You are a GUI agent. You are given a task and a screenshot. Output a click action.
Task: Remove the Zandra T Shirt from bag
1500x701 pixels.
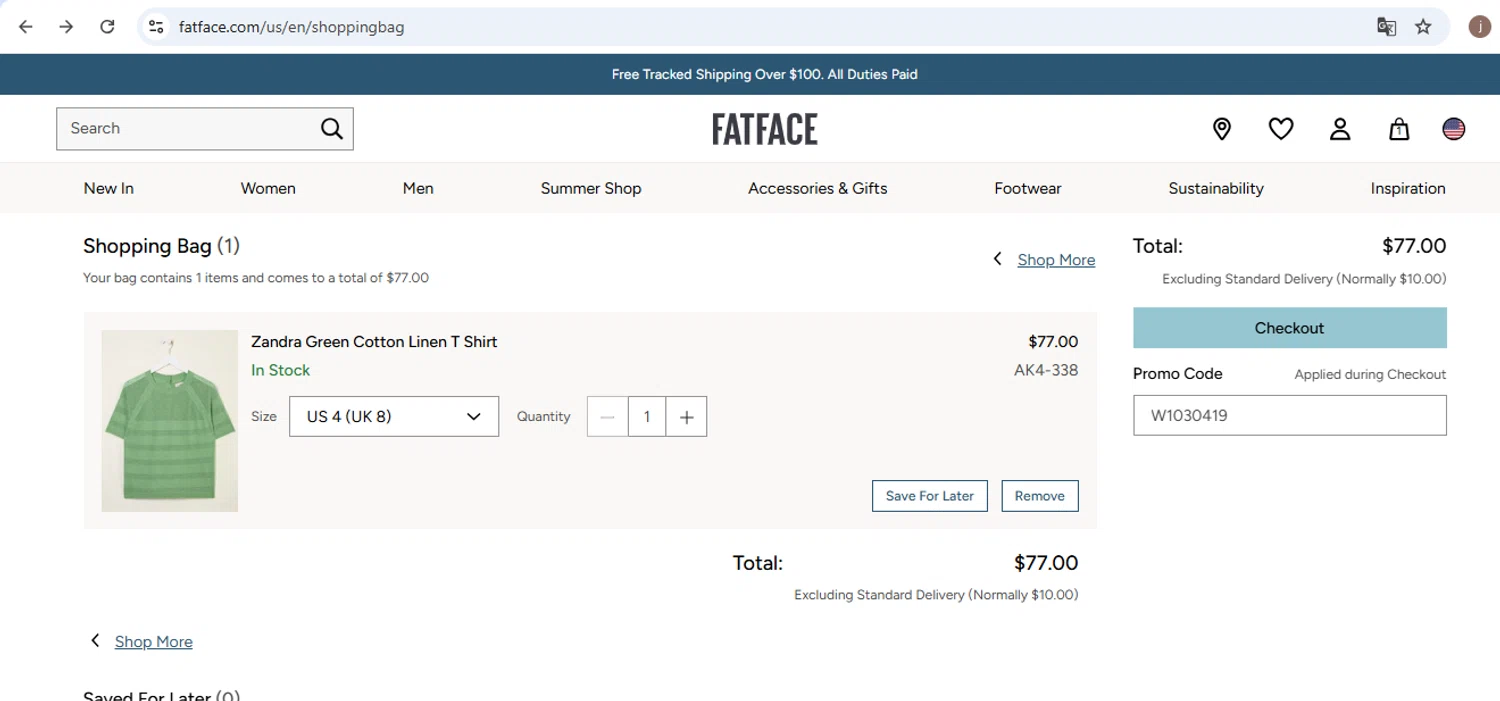tap(1040, 496)
